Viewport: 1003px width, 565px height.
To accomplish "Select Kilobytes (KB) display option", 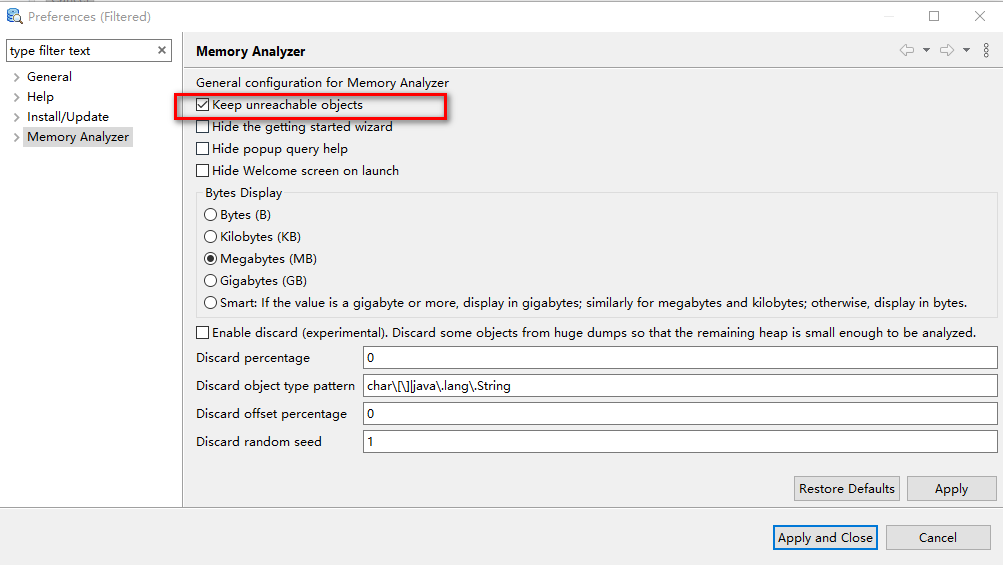I will point(210,236).
